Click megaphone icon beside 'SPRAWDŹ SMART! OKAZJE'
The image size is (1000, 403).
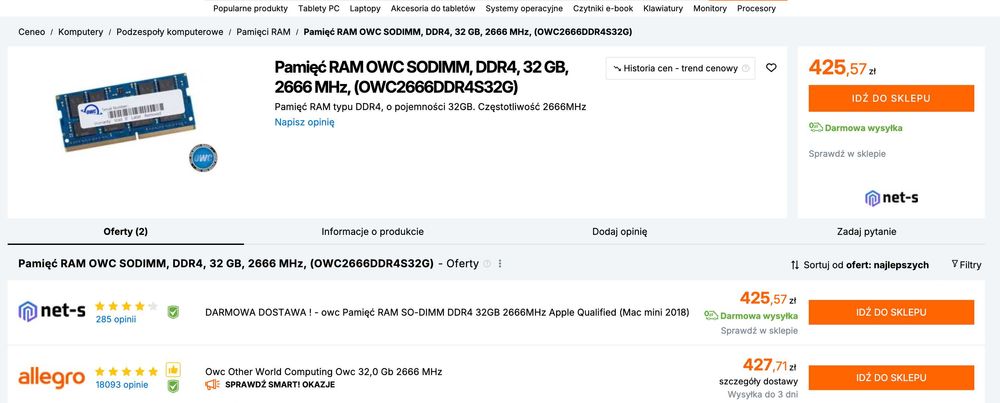(212, 385)
